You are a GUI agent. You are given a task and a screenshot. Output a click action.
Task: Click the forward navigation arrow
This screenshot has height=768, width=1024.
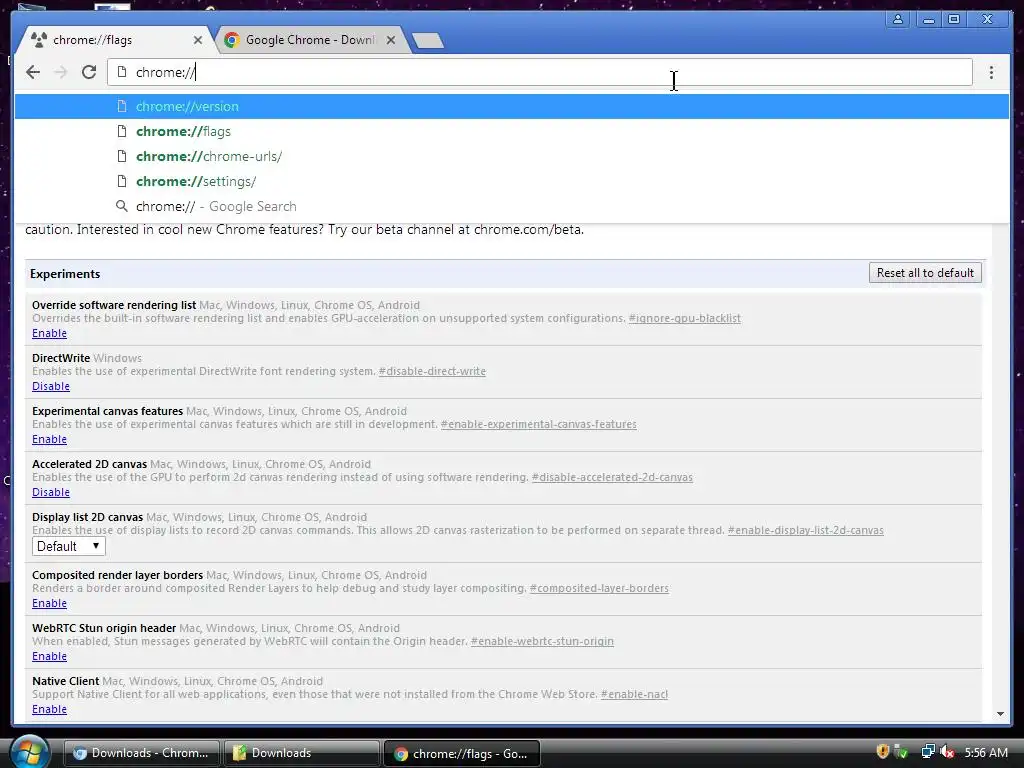pyautogui.click(x=61, y=72)
